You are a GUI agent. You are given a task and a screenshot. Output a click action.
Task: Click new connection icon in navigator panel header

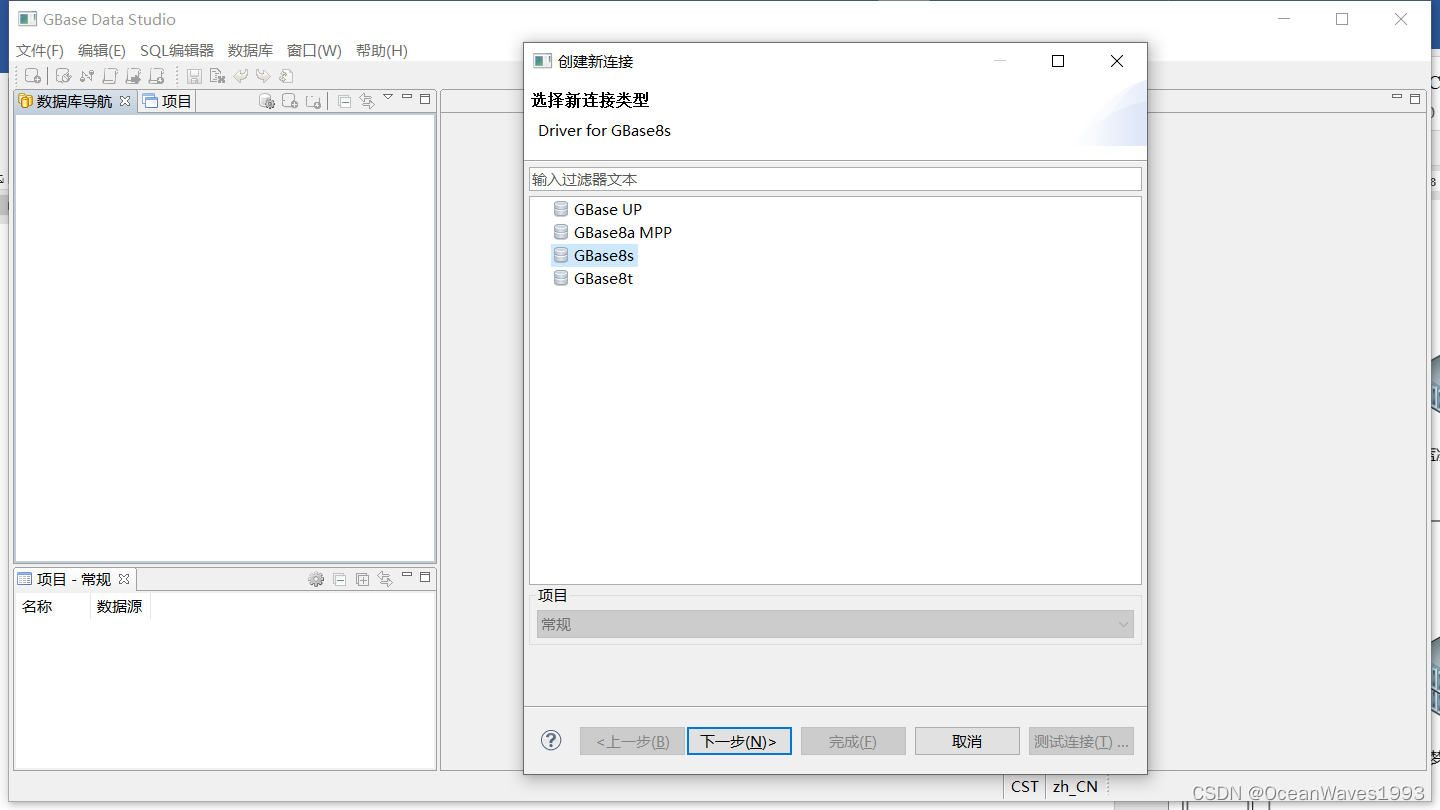pos(290,101)
